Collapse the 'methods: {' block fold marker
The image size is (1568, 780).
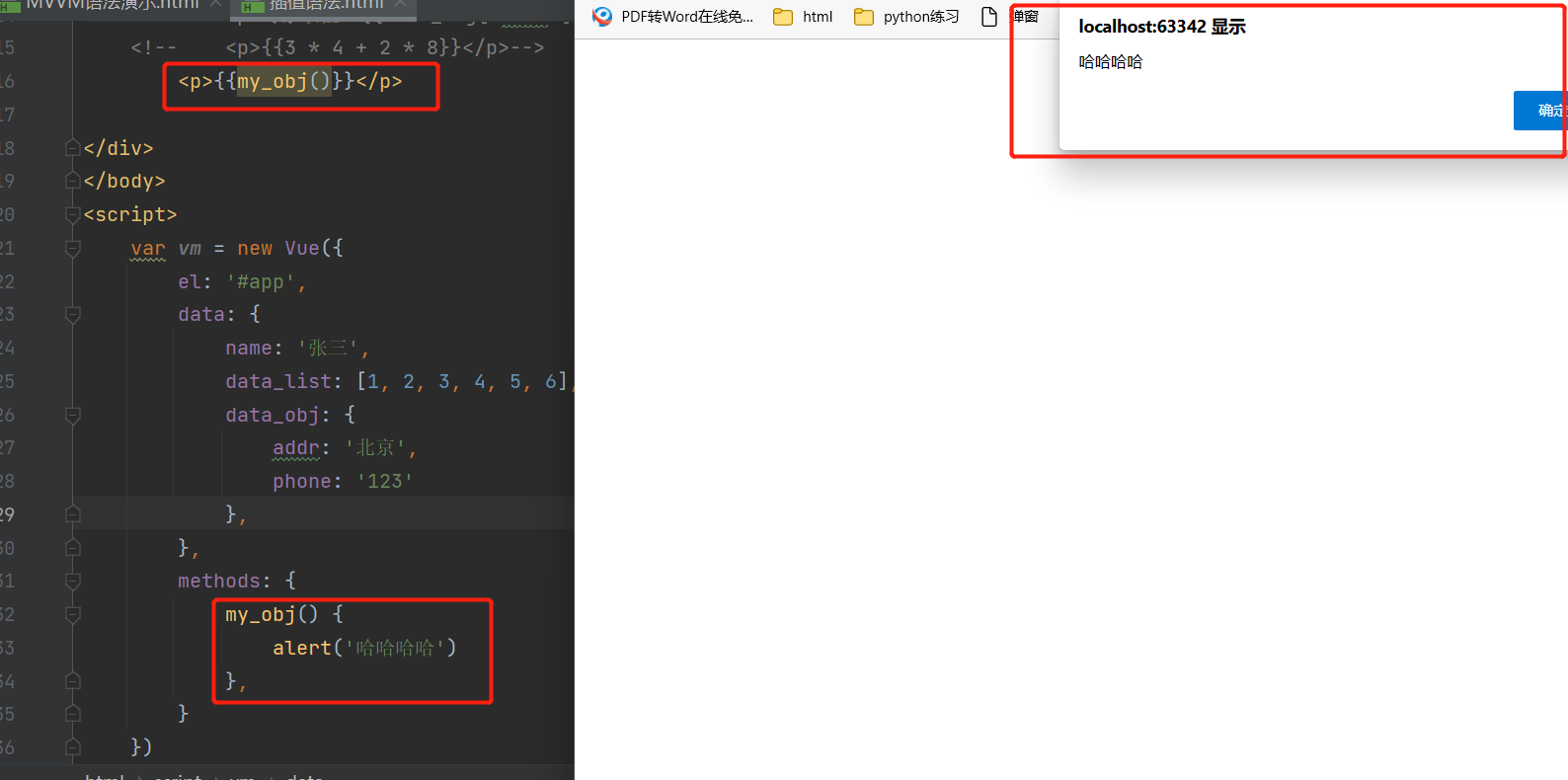[72, 581]
